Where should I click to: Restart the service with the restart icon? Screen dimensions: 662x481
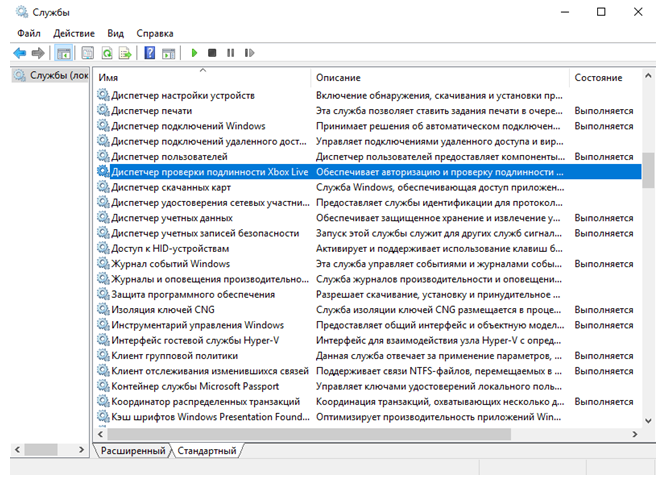250,53
